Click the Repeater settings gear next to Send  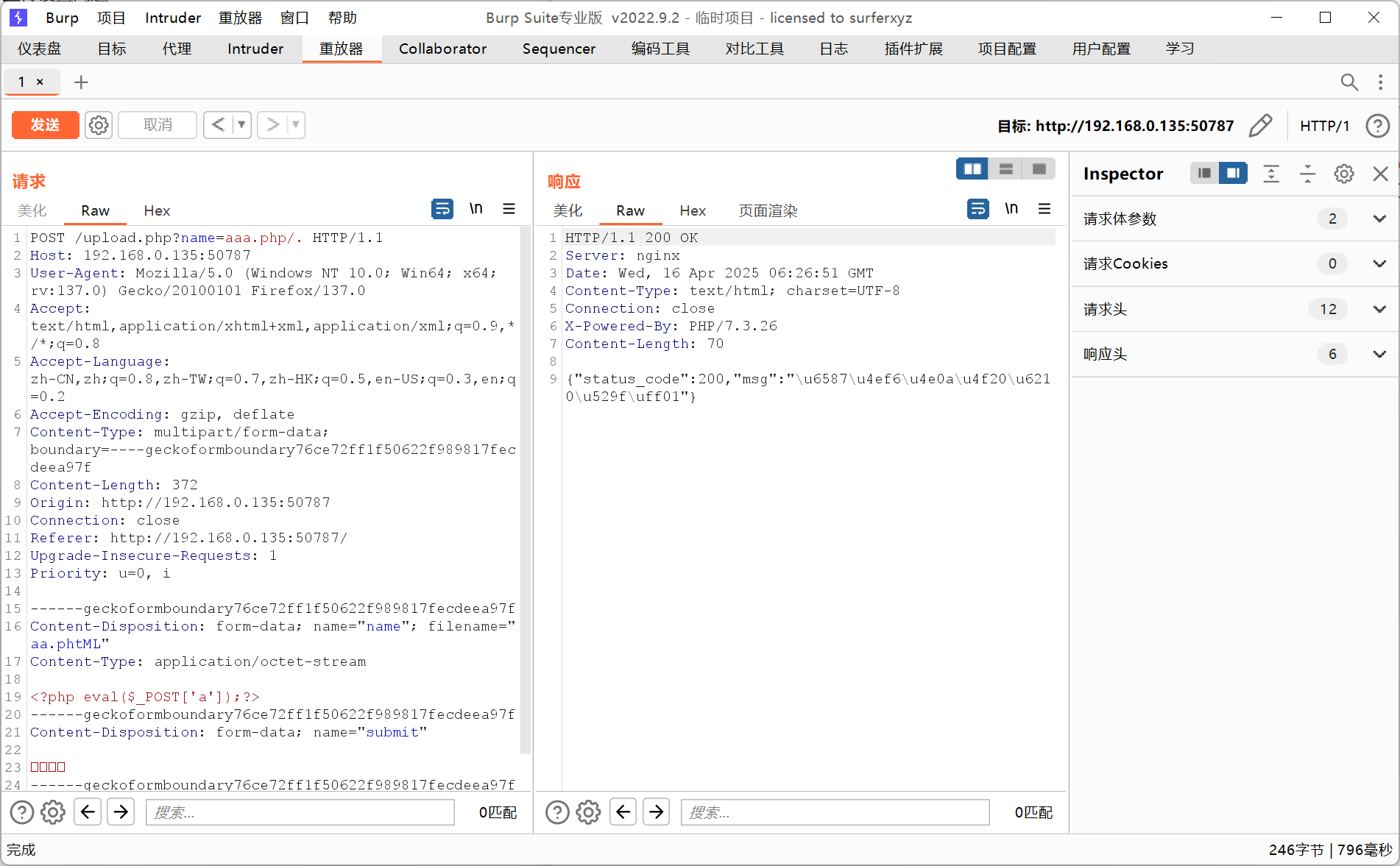pos(99,125)
